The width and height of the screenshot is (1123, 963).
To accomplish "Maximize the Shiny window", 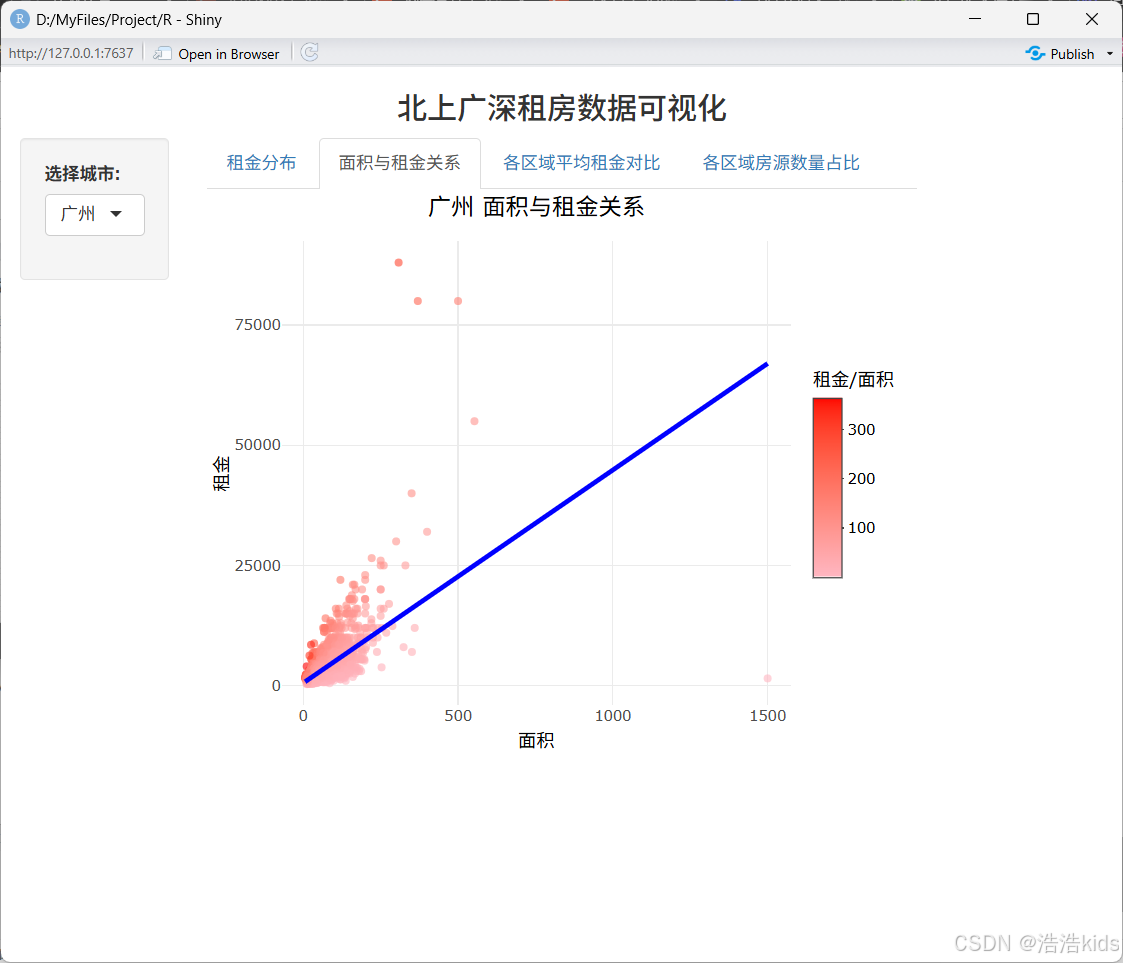I will [x=1033, y=19].
